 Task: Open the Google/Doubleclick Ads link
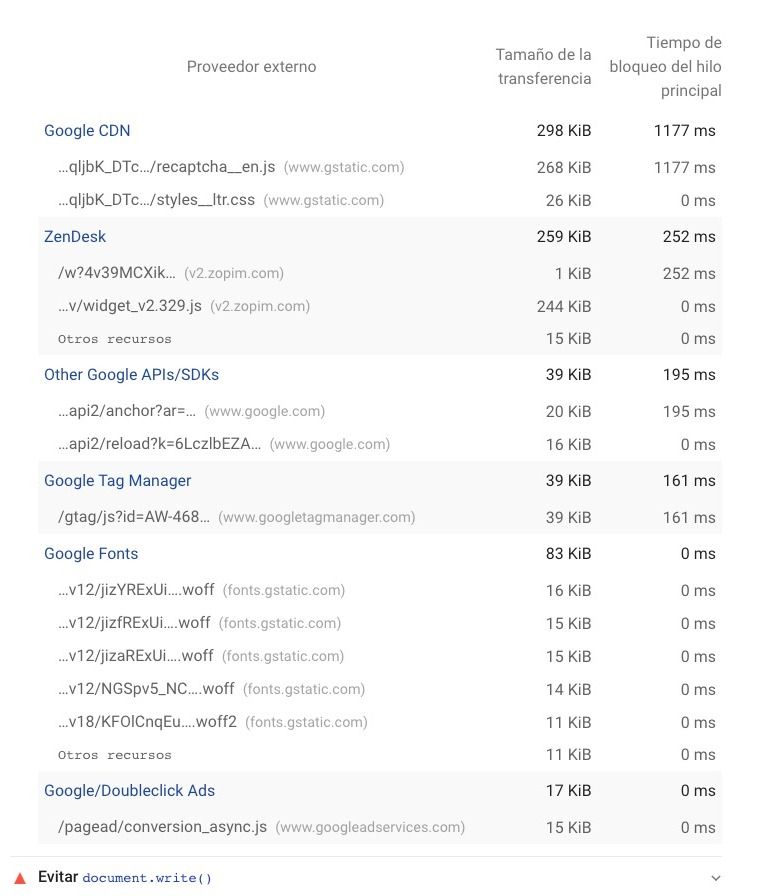pos(129,791)
